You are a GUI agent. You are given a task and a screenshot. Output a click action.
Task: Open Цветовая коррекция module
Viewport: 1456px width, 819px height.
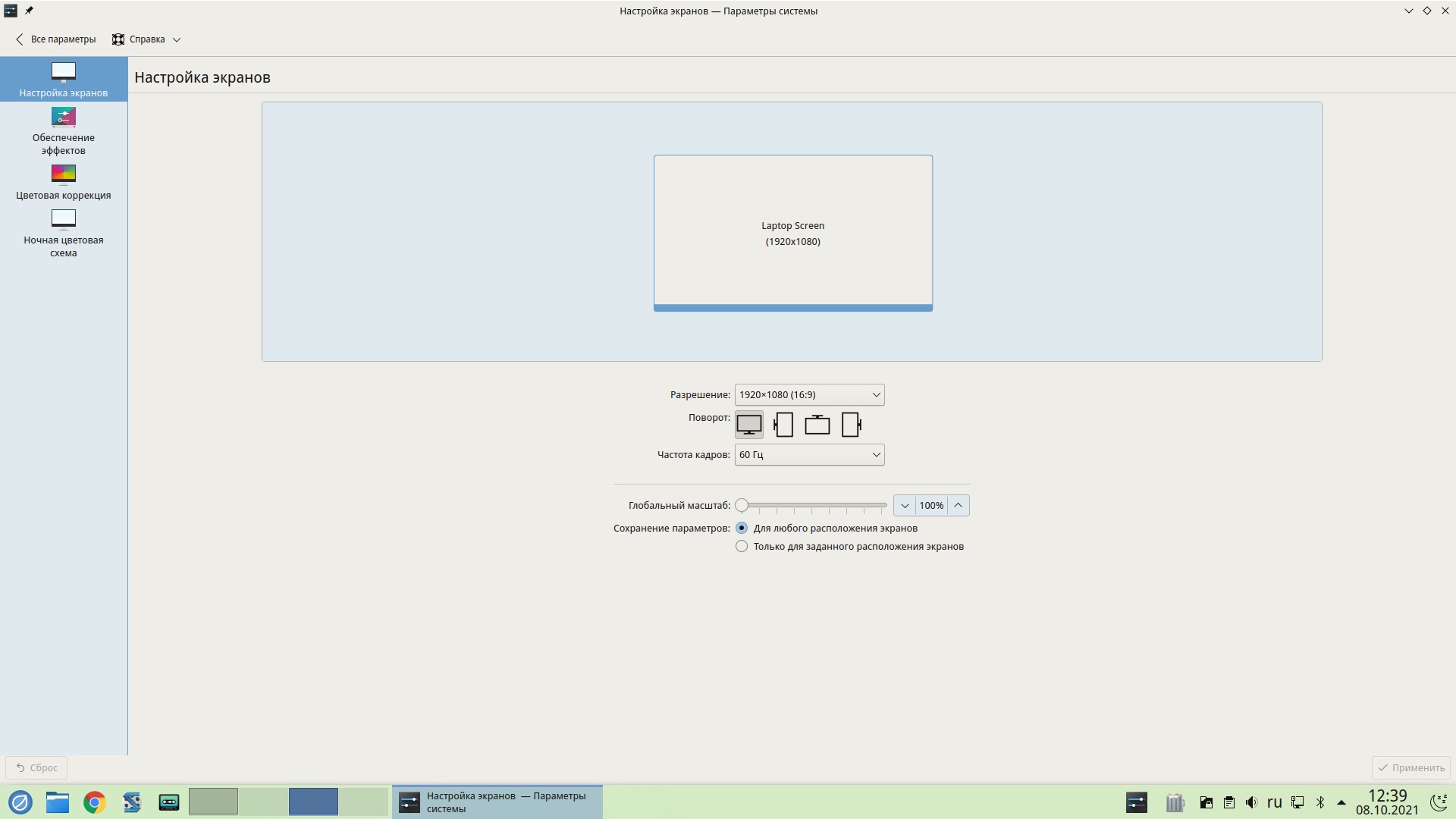pyautogui.click(x=64, y=182)
